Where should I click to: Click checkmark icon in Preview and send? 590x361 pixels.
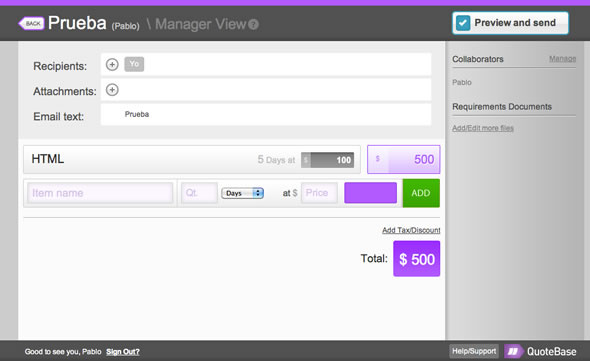pyautogui.click(x=463, y=23)
